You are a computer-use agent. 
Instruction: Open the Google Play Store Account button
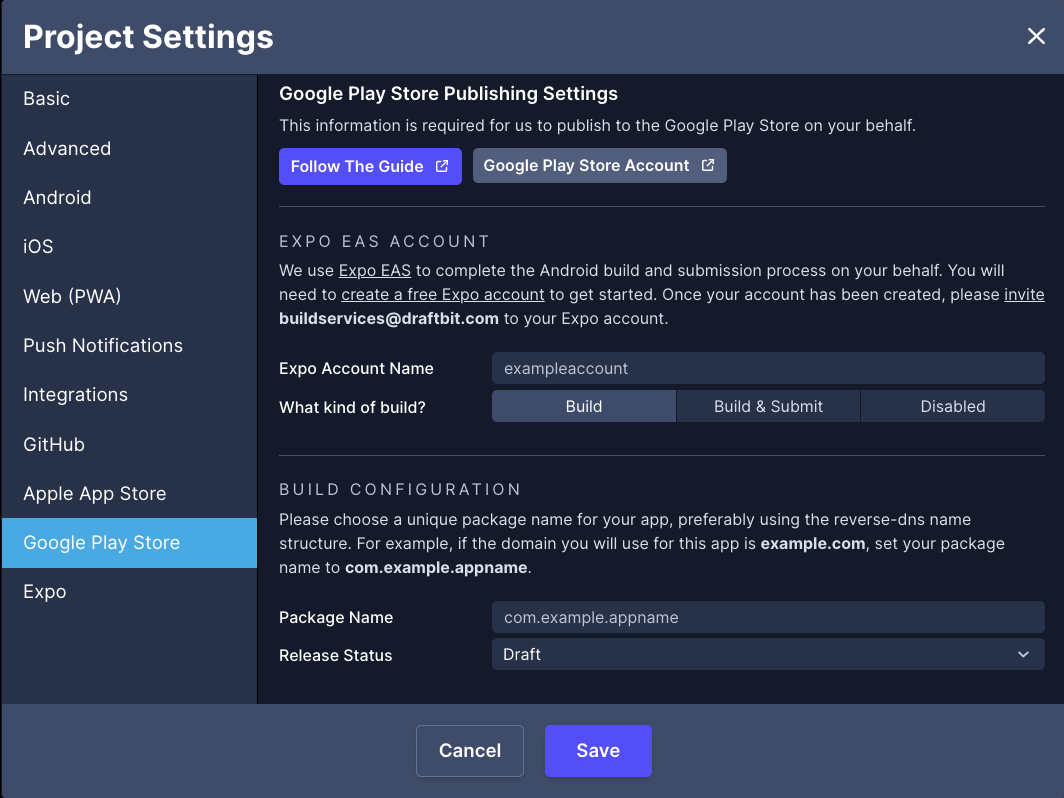click(x=600, y=166)
